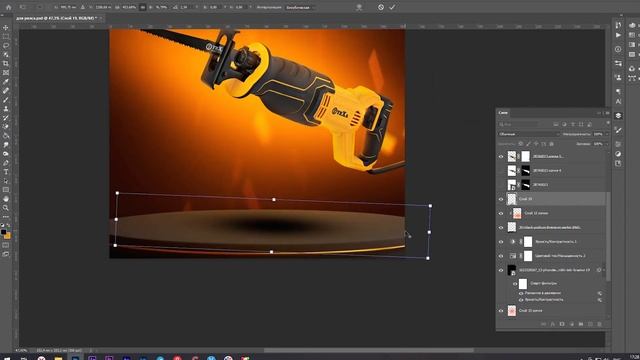The height and width of the screenshot is (360, 640).
Task: Select the Eyedropper tool
Action: point(6,82)
